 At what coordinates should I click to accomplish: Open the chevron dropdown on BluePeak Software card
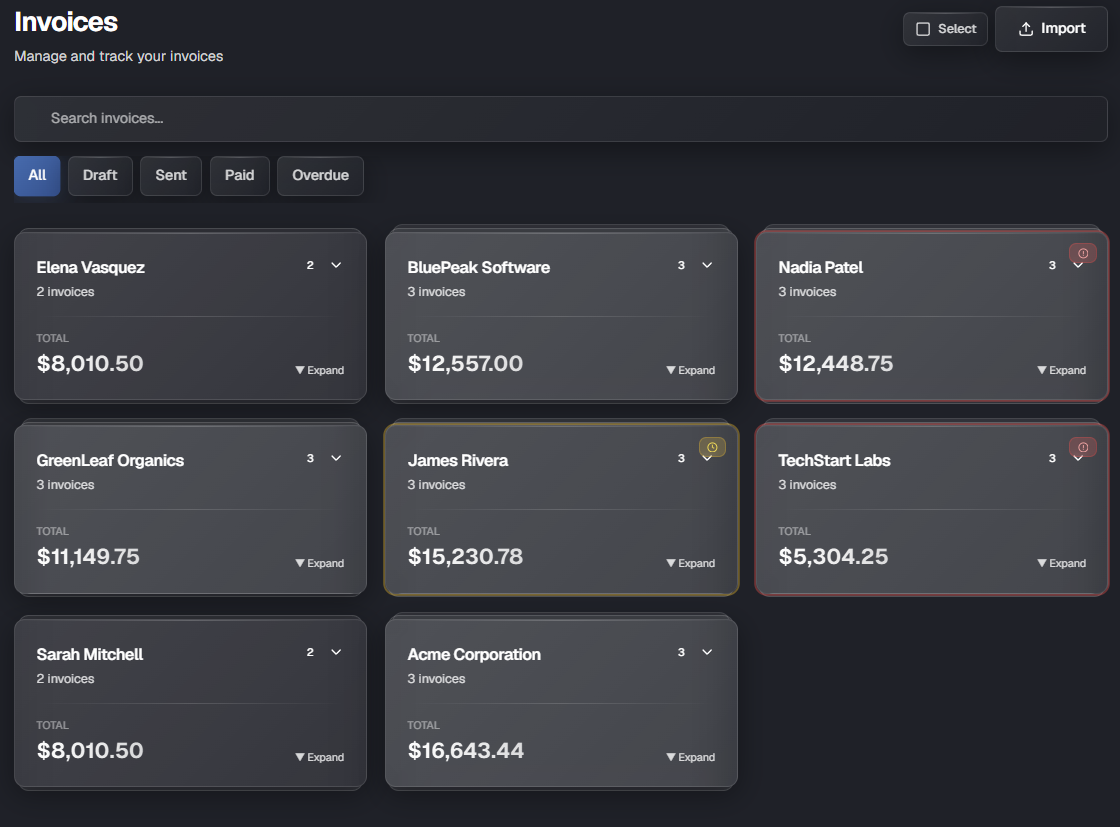pyautogui.click(x=707, y=265)
